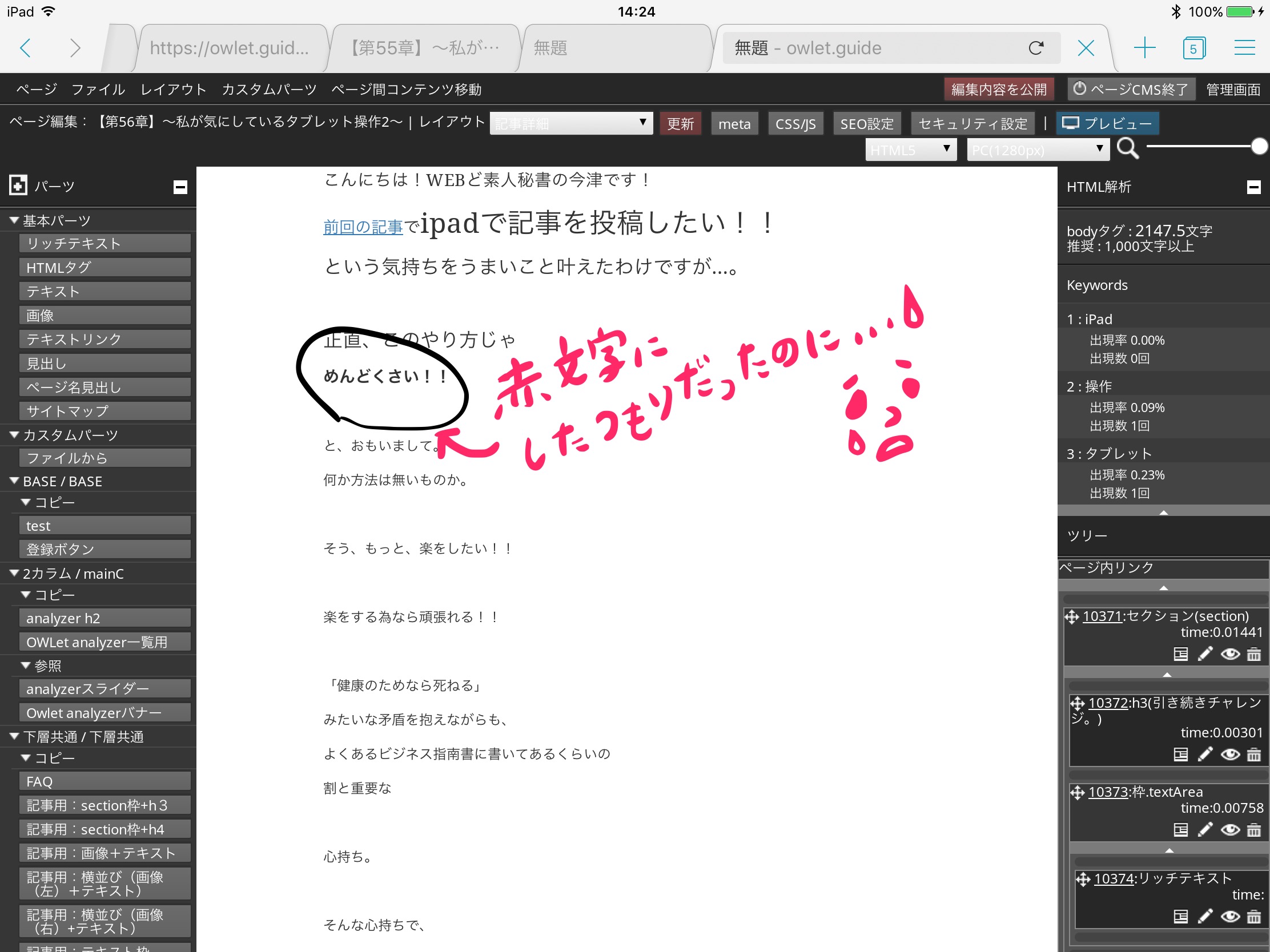Image resolution: width=1270 pixels, height=952 pixels.
Task: Open the CSS/JS button
Action: pos(795,123)
